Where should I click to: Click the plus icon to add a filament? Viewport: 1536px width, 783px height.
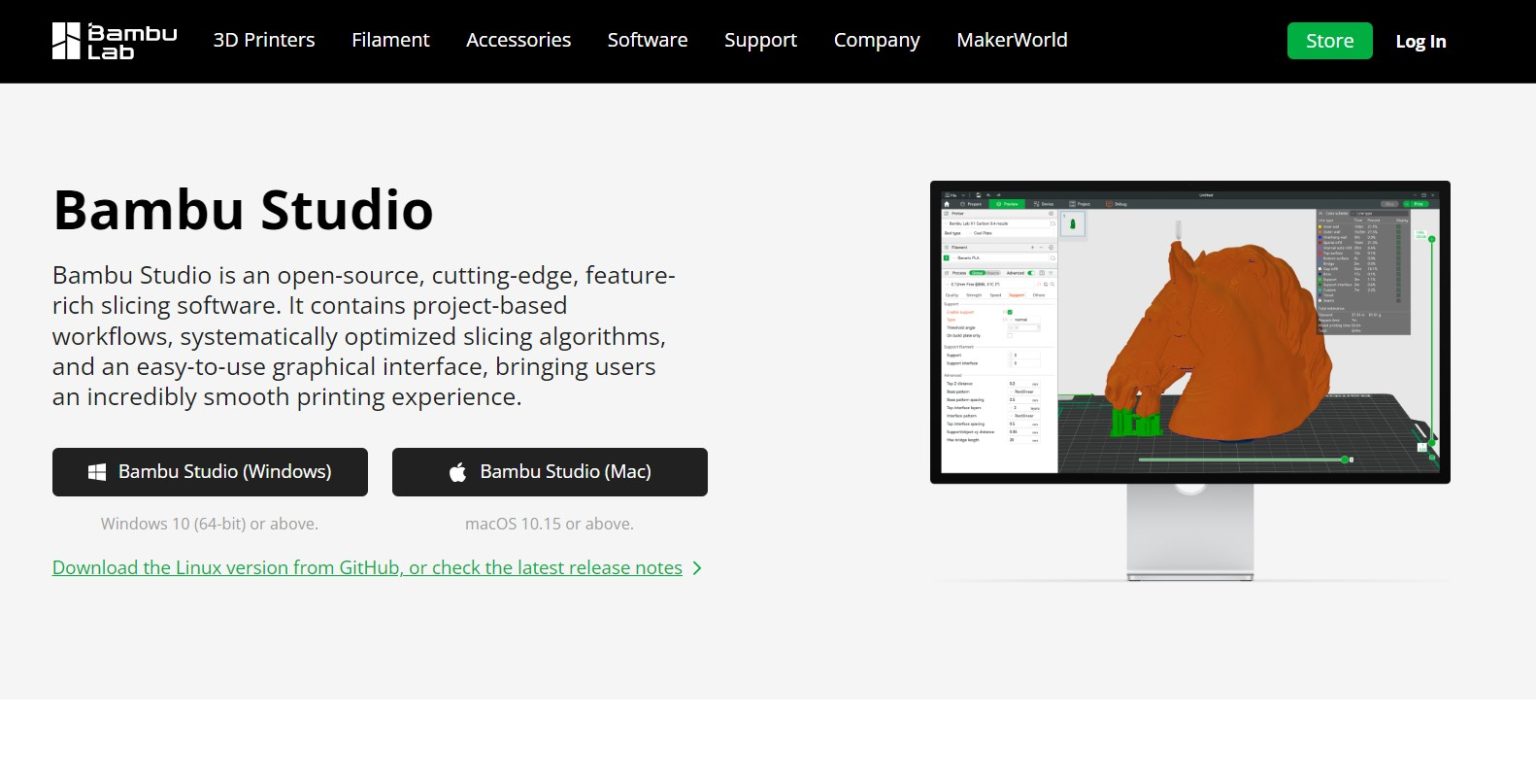coord(1032,247)
